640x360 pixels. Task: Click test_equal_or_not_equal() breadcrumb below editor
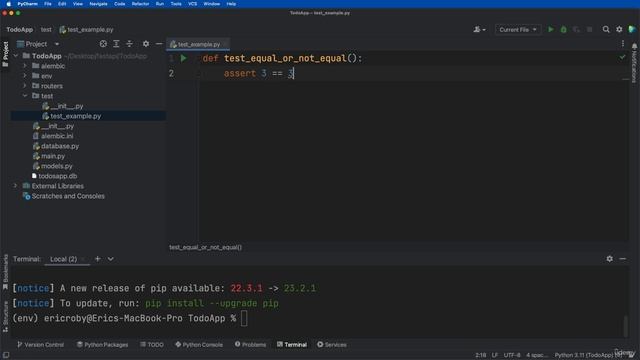(x=205, y=247)
